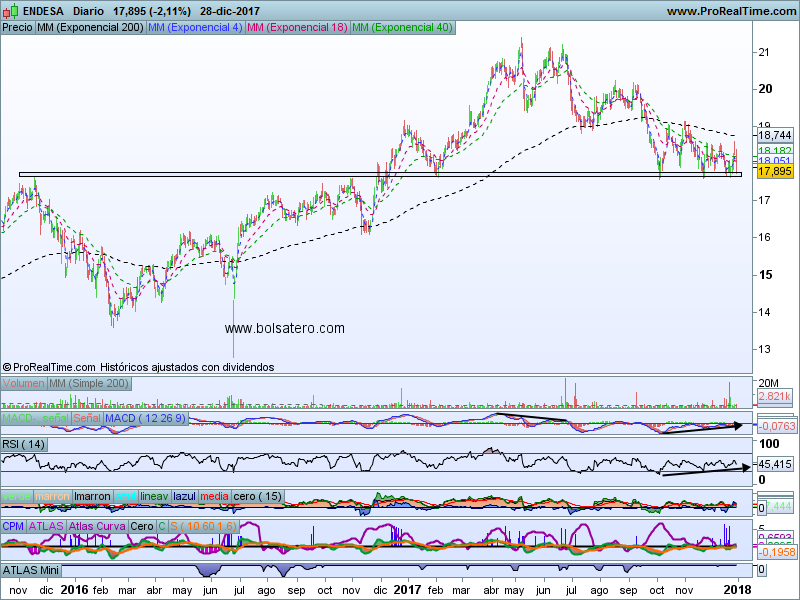800x600 pixels.
Task: Click the candlestick icon beside ENDESA
Action: click(x=10, y=11)
